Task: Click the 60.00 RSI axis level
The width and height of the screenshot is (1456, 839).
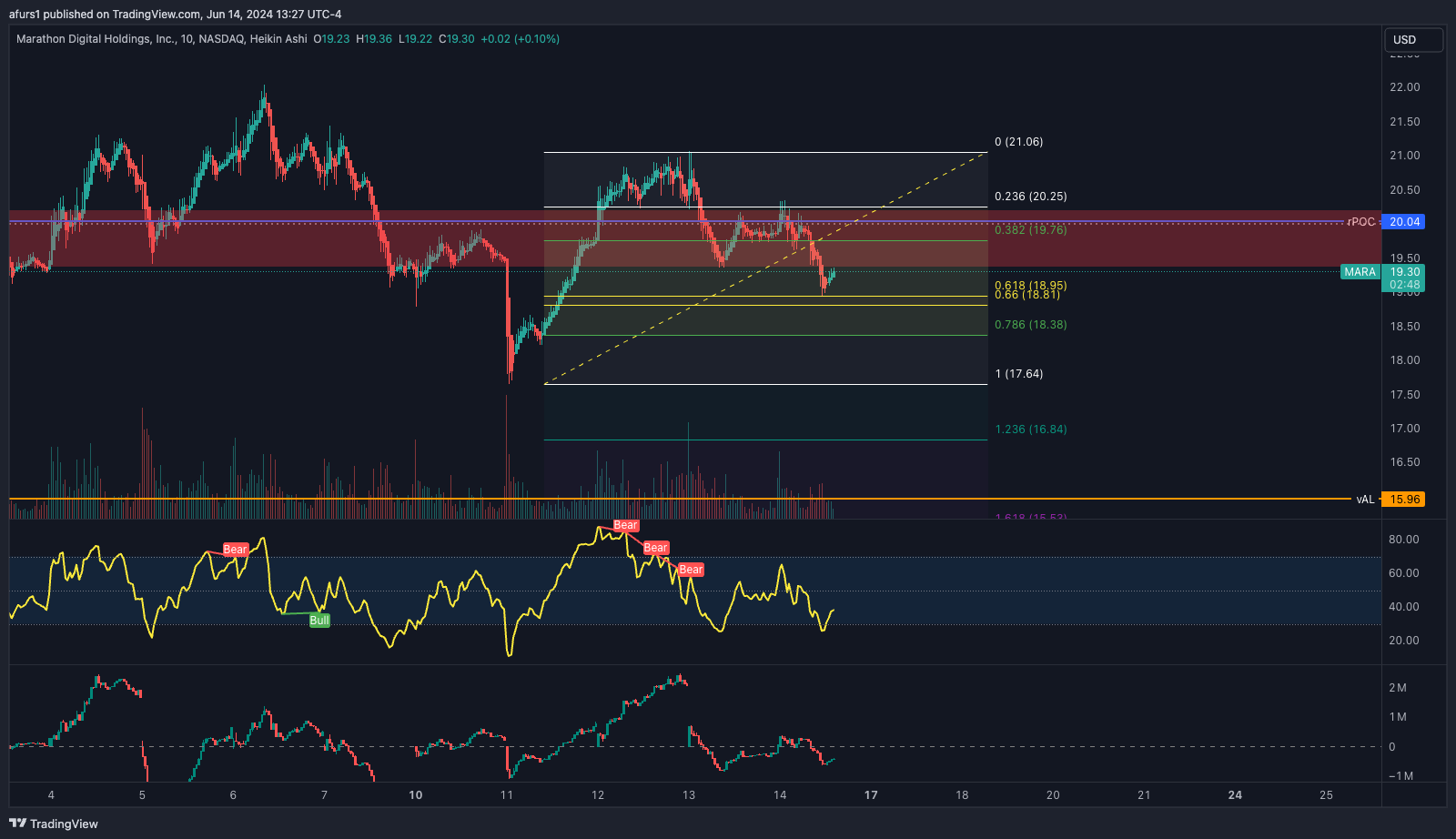Action: coord(1404,573)
